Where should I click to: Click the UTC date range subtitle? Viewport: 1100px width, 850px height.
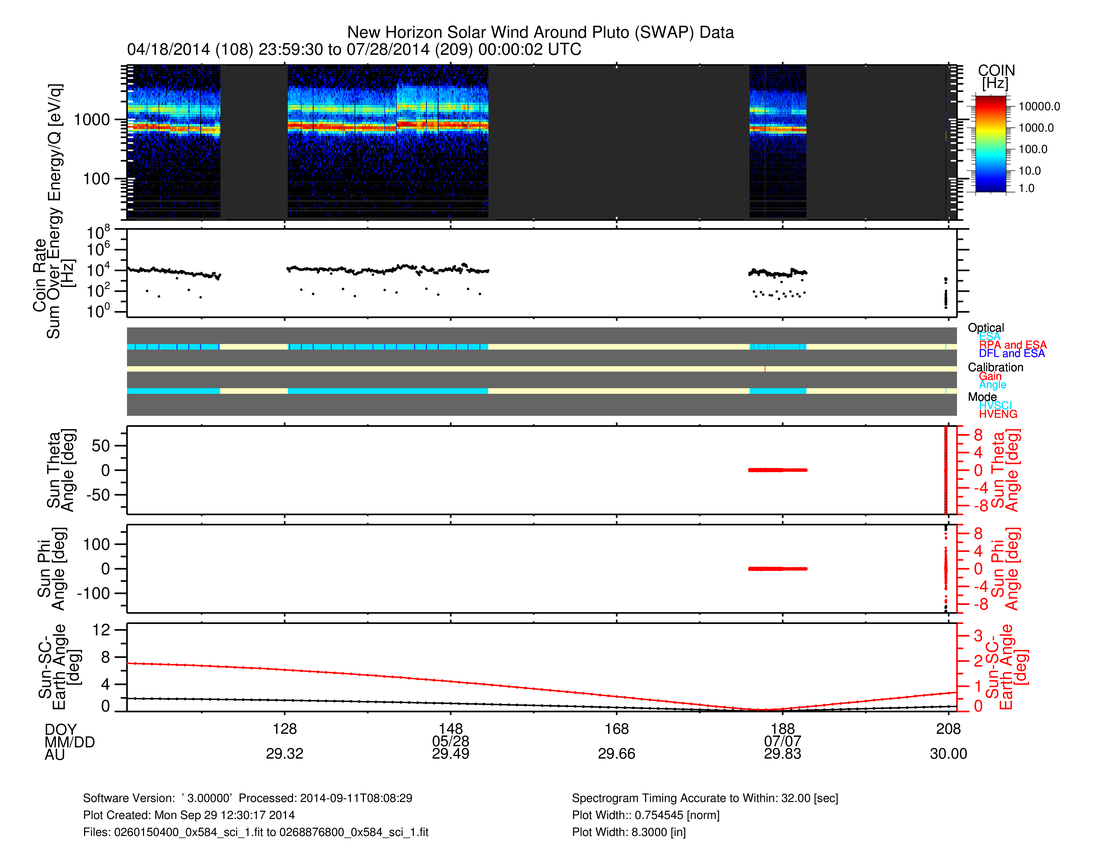354,49
